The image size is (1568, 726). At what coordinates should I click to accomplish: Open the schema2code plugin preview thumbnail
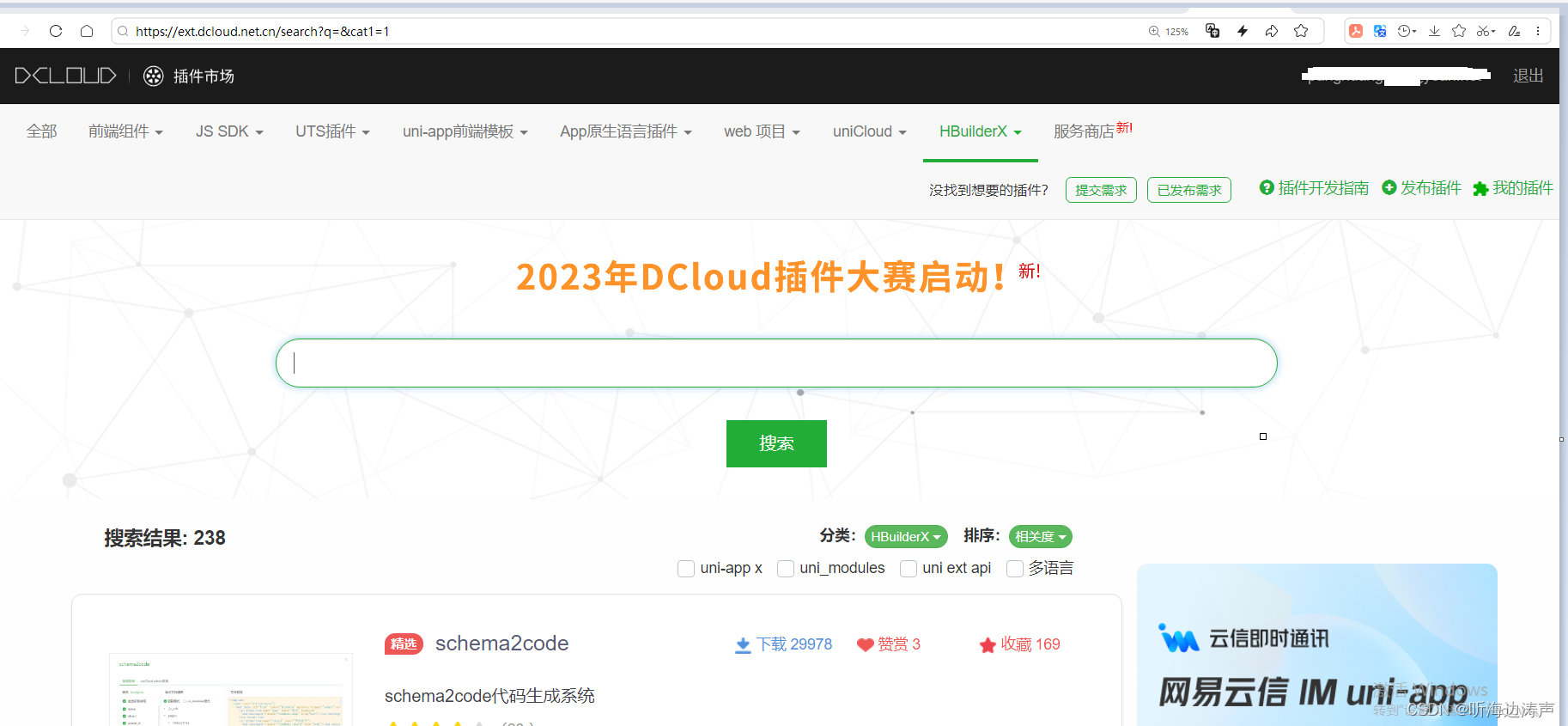(231, 690)
